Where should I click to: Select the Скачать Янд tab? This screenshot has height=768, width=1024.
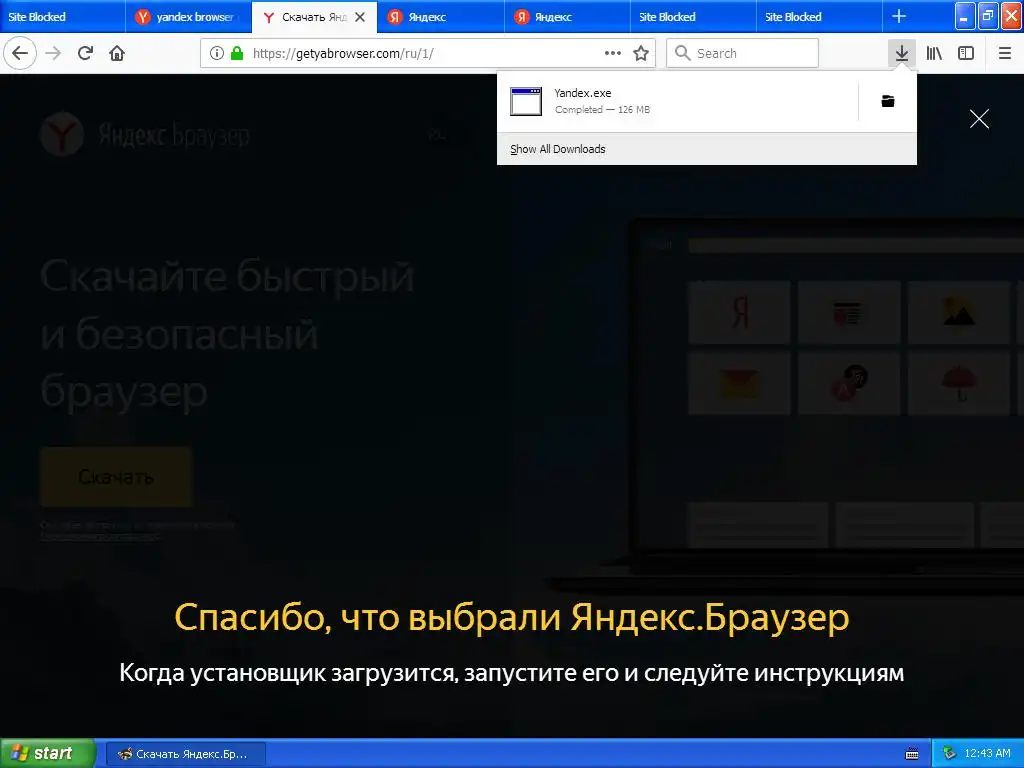pyautogui.click(x=314, y=17)
